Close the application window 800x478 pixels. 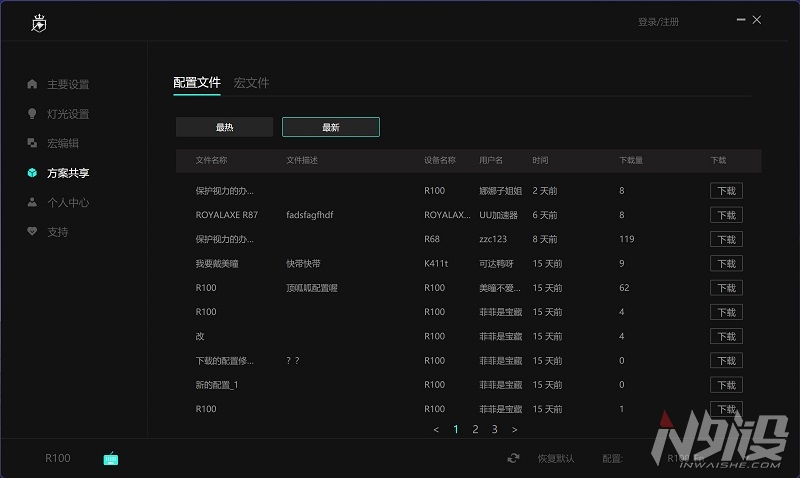(x=757, y=19)
